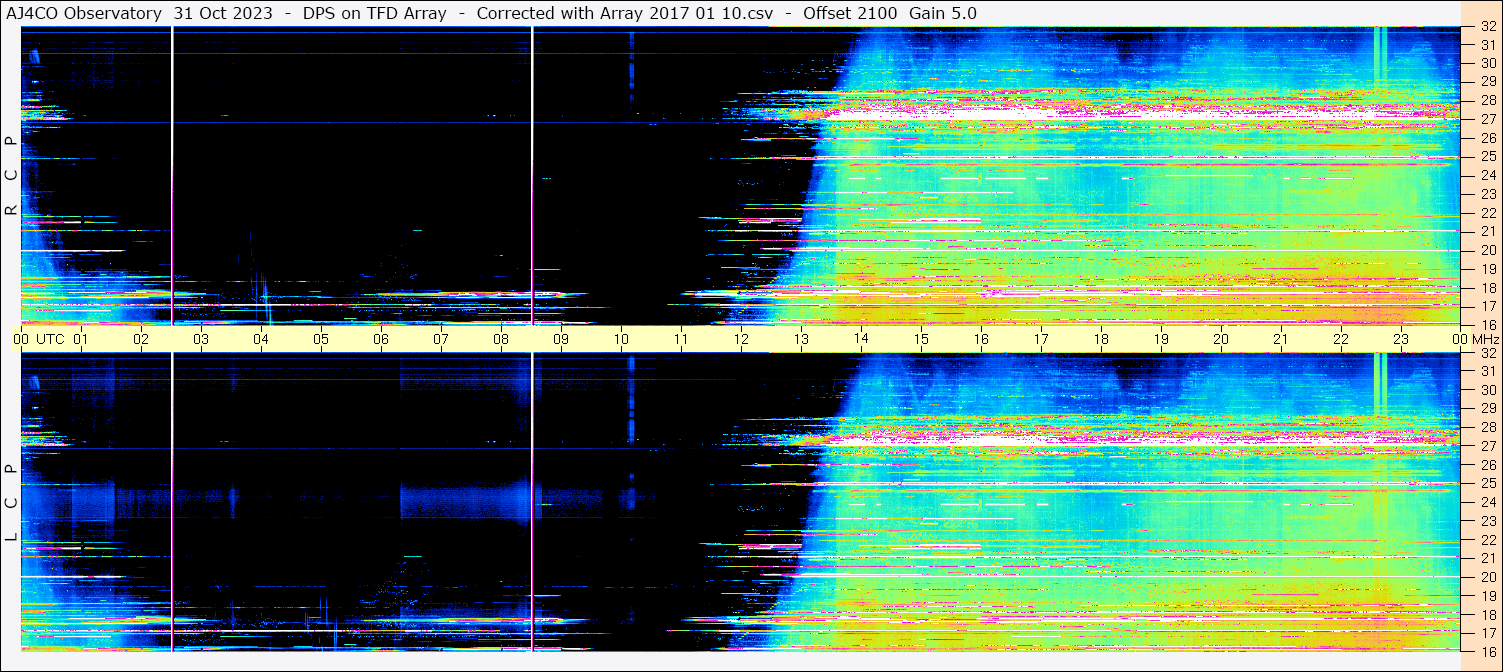Click the 16 MHz label on lower frequency scale

(1487, 650)
